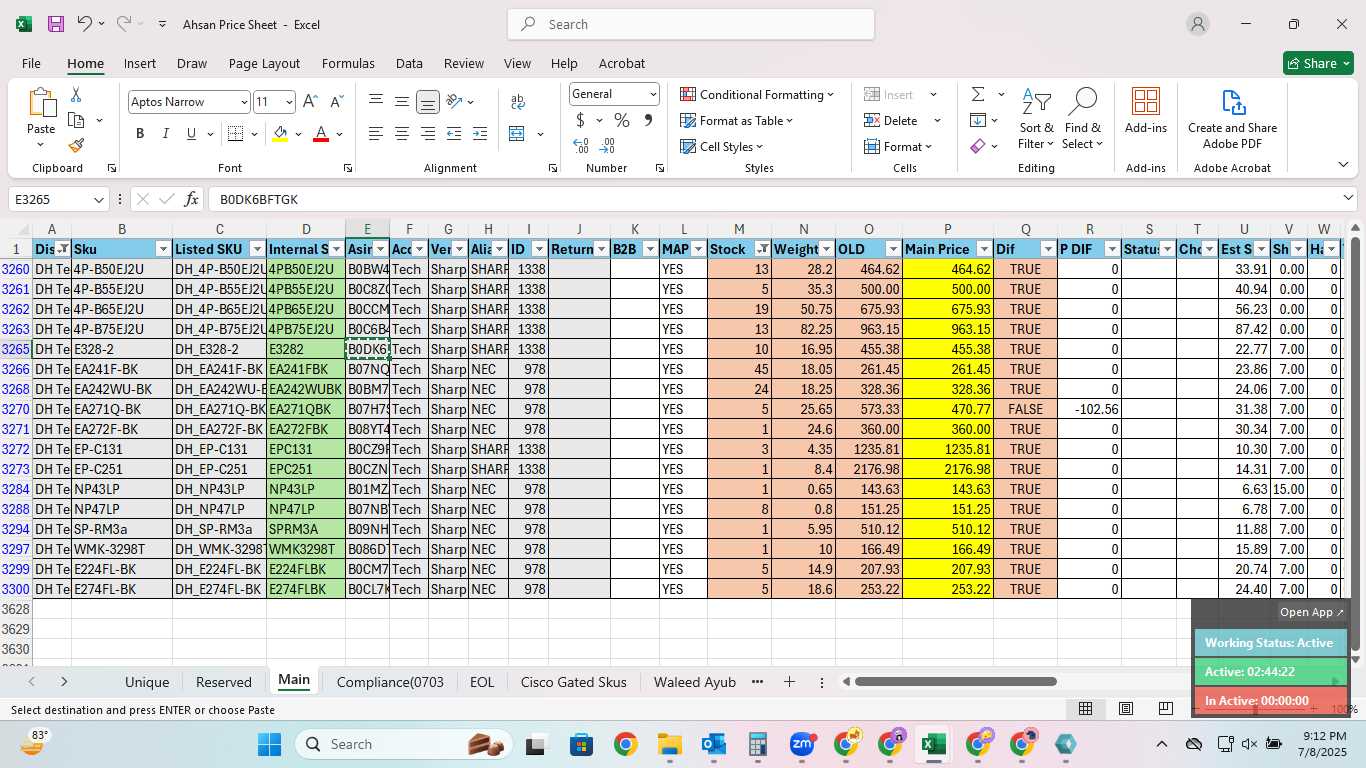Select Center horizontal alignment
The height and width of the screenshot is (768, 1366).
point(401,134)
